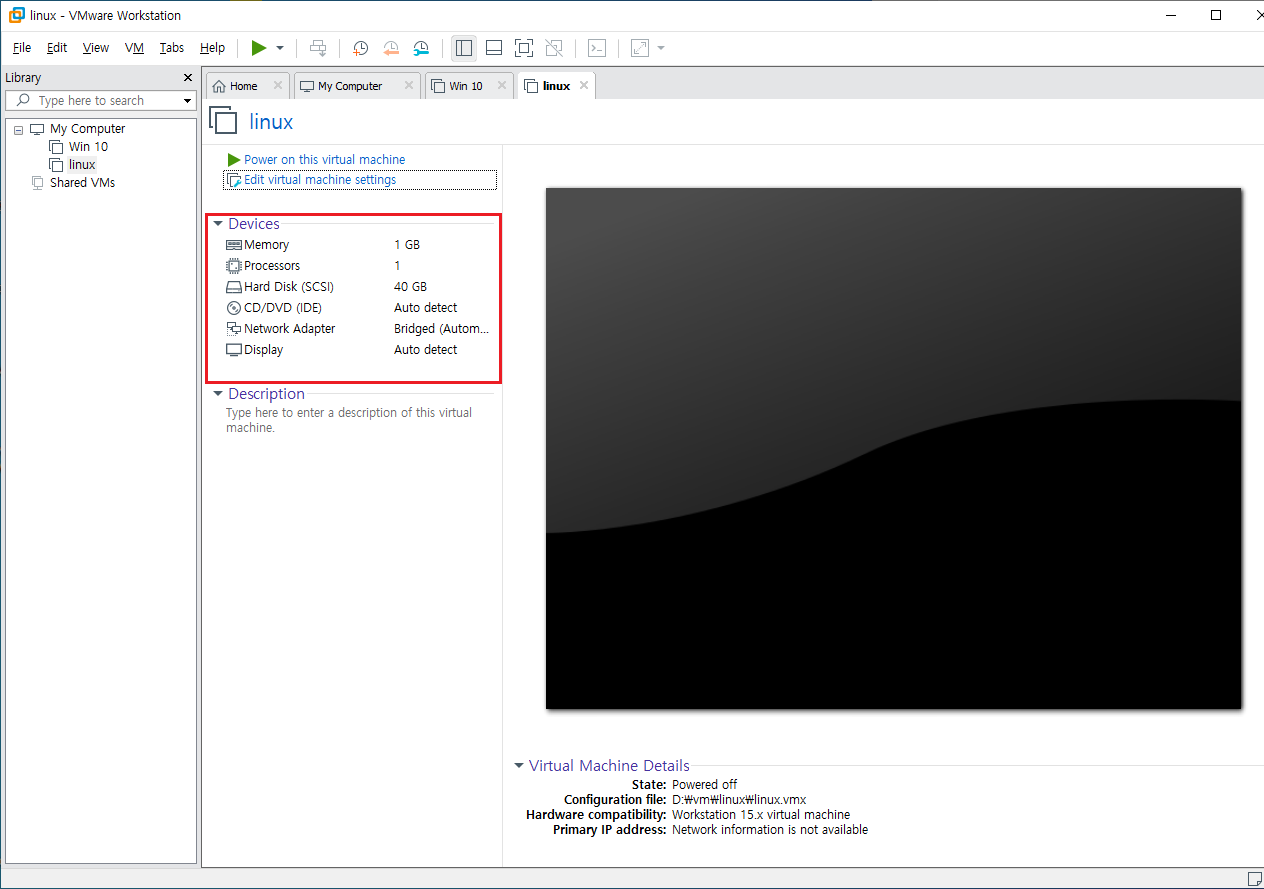This screenshot has width=1264, height=889.
Task: Open the View menu
Action: (96, 48)
